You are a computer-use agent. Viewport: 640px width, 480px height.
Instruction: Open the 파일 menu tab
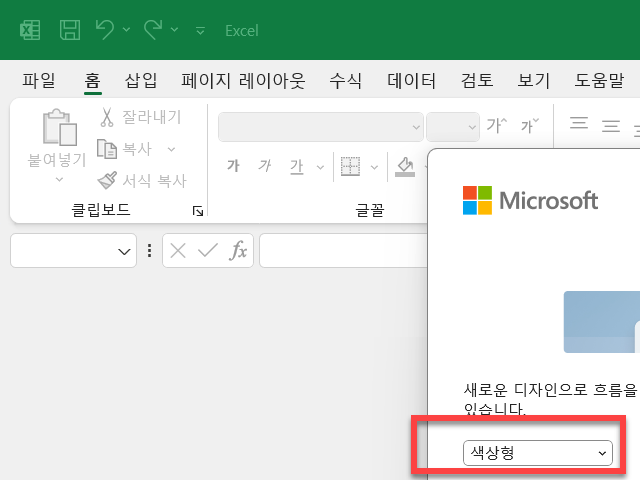(39, 80)
